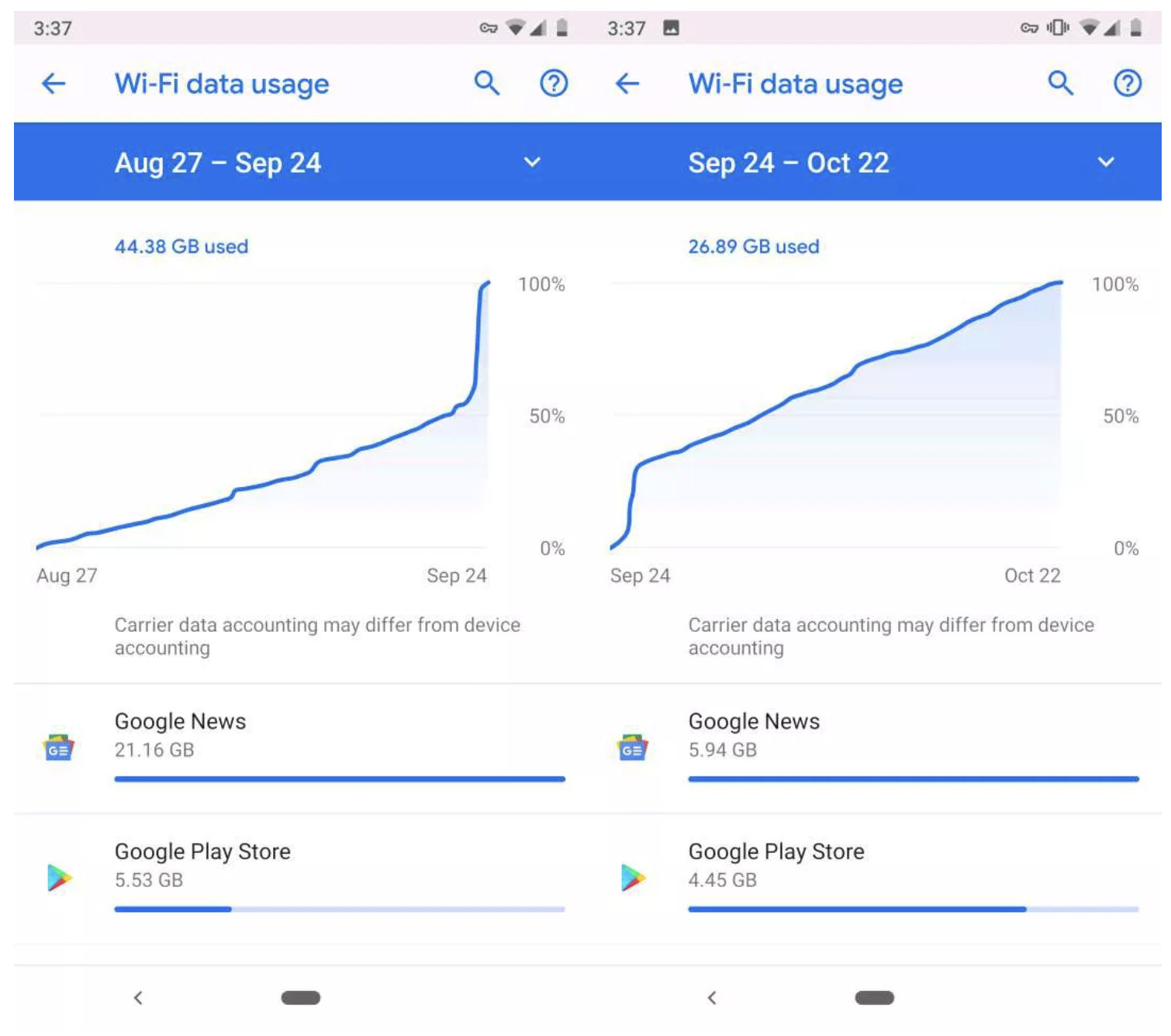Screen dimensions: 1171x1036
Task: Open help icon on left screen
Action: [x=554, y=83]
